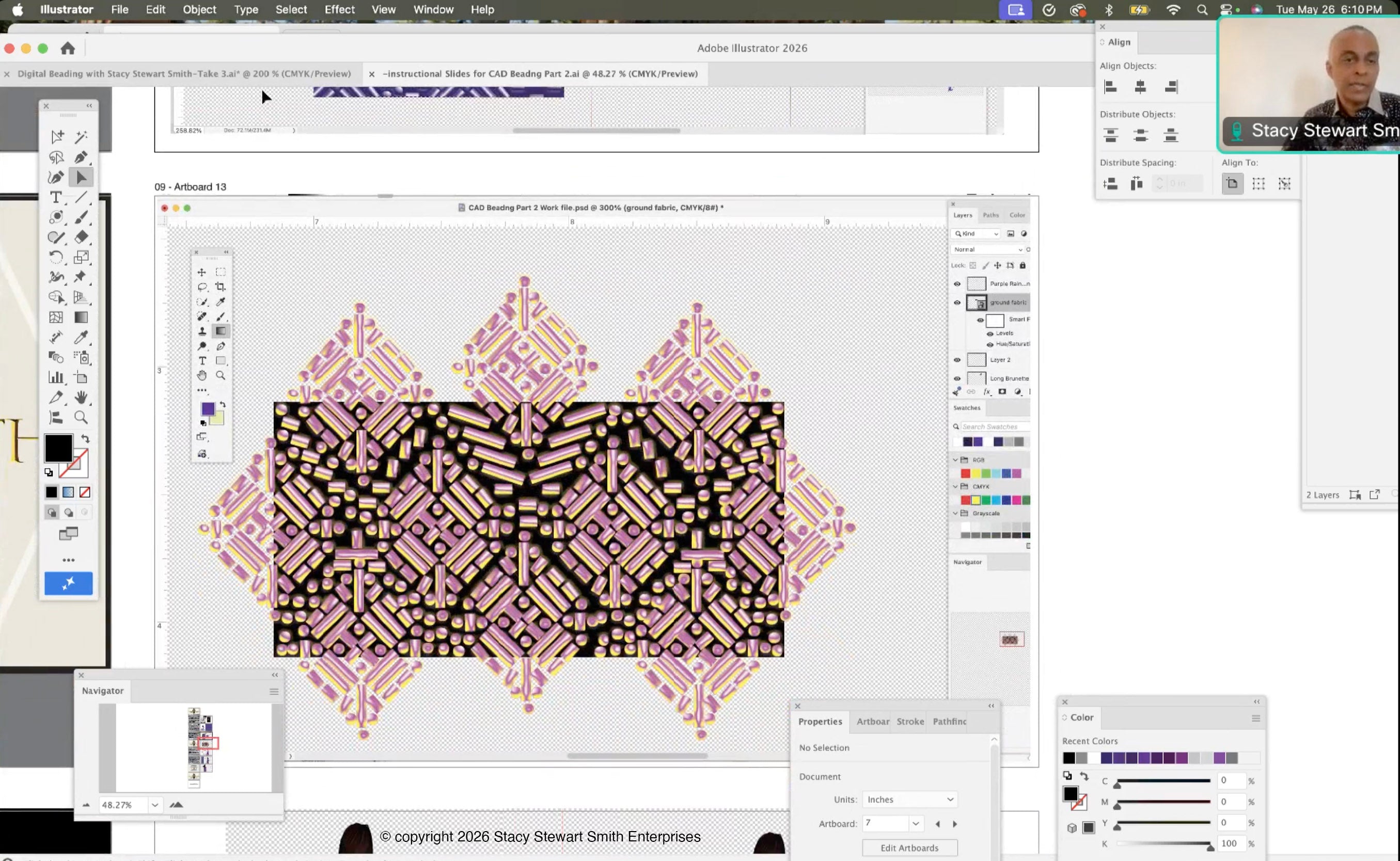This screenshot has height=861, width=1400.
Task: Adjust the K slider in Color panel
Action: coord(1163,844)
